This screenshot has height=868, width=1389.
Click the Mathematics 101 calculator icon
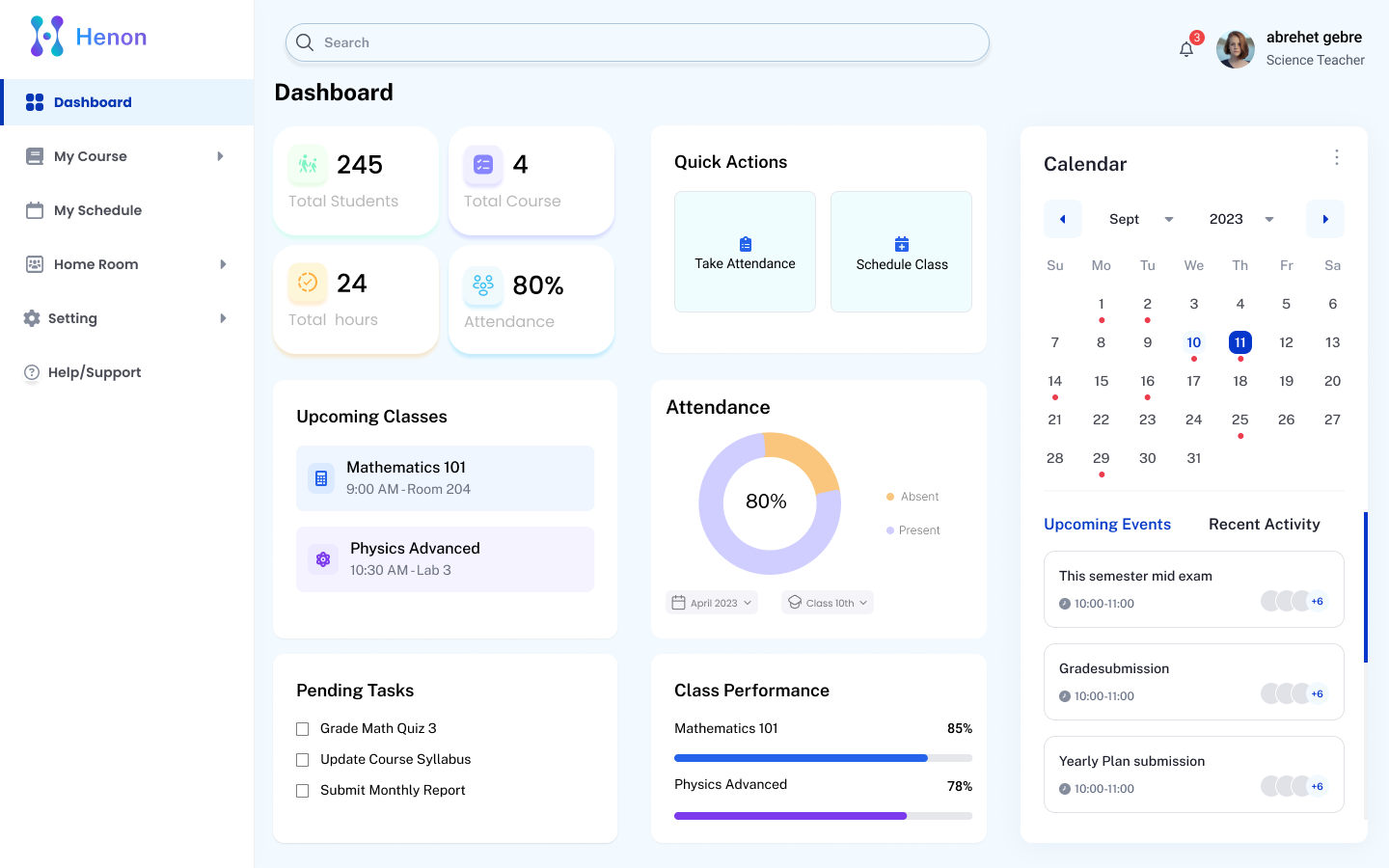[x=320, y=477]
